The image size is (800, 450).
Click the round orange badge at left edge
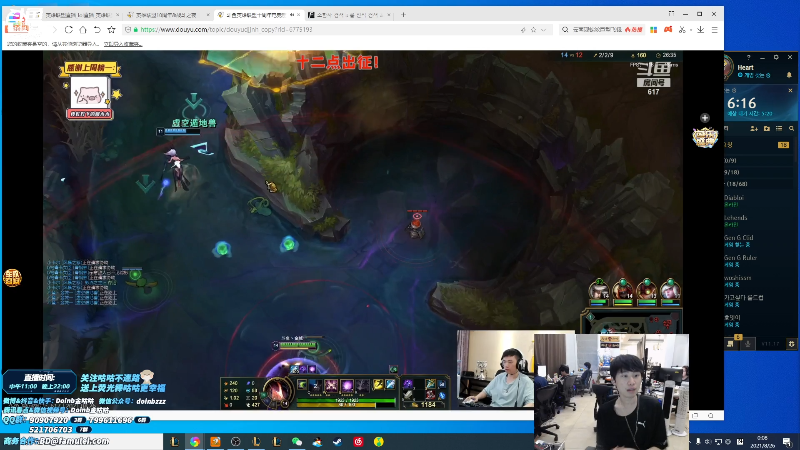[x=12, y=278]
